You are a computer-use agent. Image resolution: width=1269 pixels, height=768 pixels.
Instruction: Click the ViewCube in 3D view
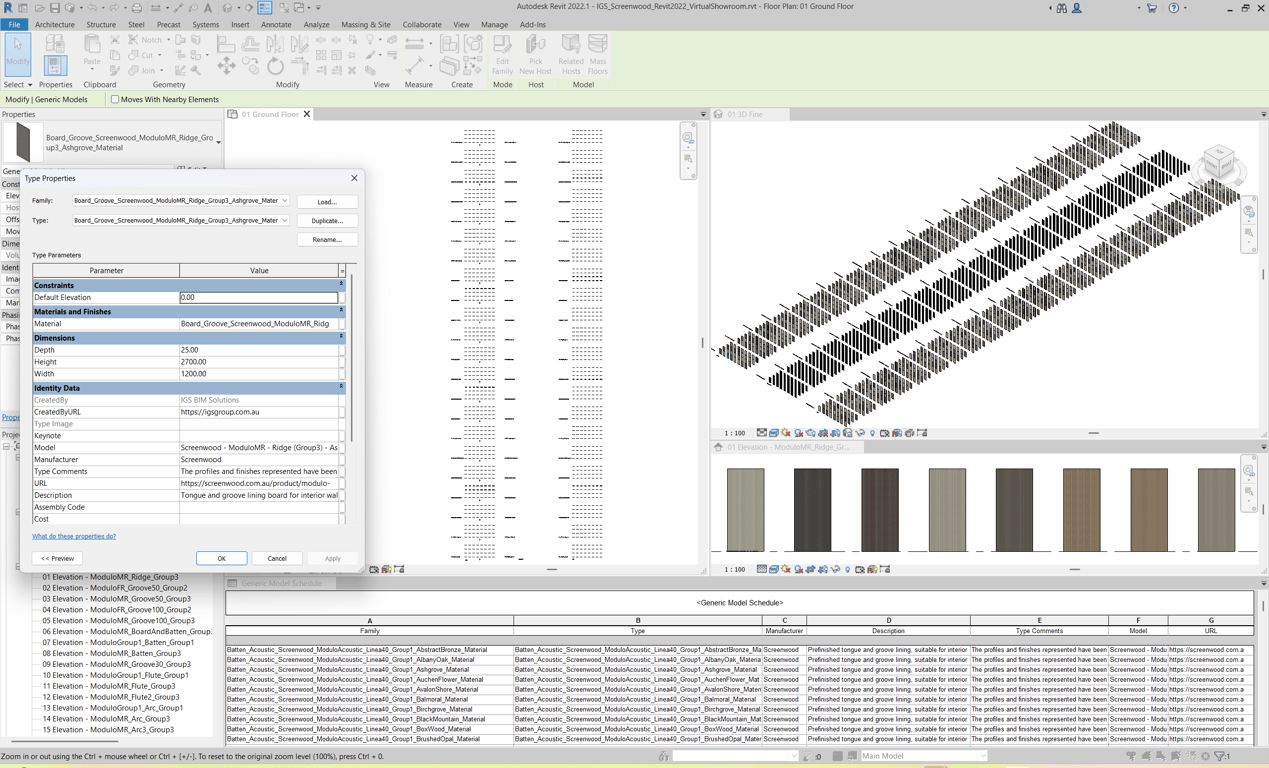tap(1218, 162)
